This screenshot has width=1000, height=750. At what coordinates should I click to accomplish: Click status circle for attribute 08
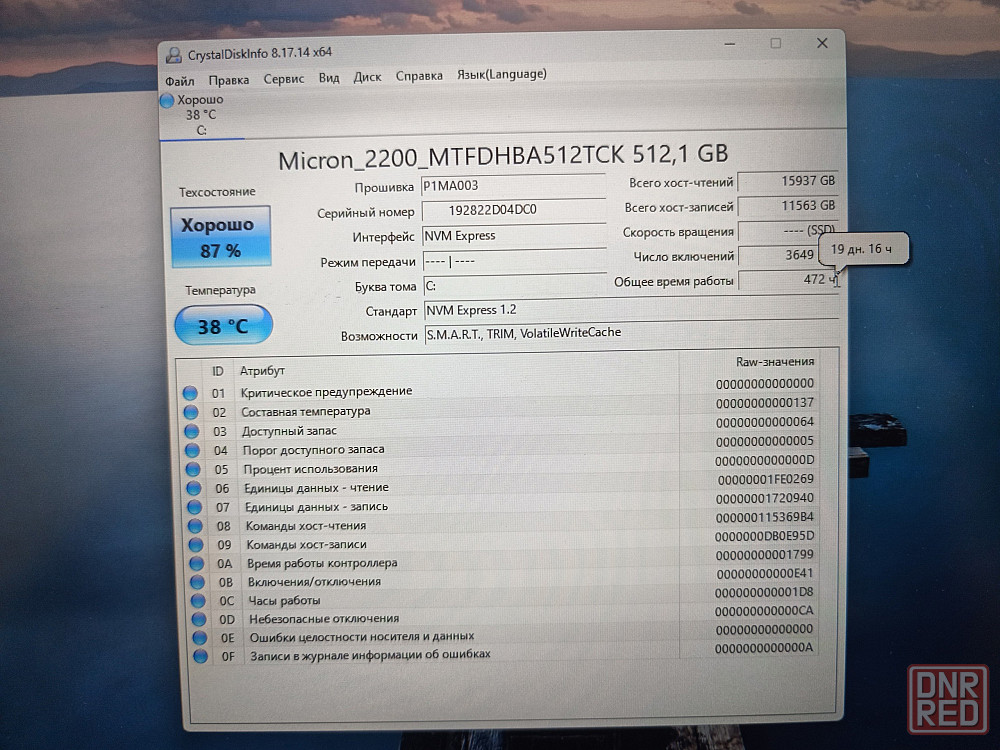(195, 526)
